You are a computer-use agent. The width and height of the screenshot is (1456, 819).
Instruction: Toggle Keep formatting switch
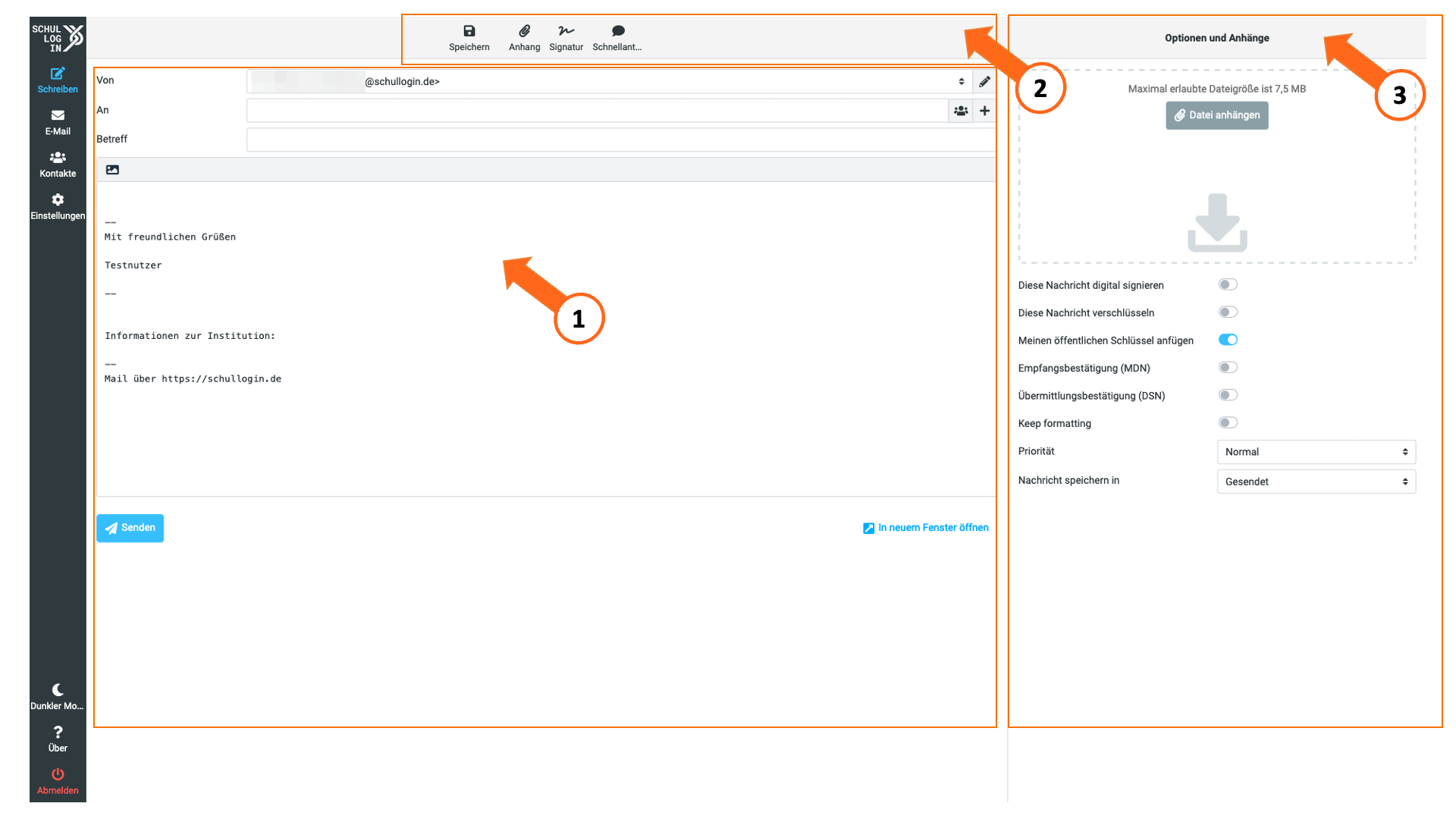(x=1228, y=423)
